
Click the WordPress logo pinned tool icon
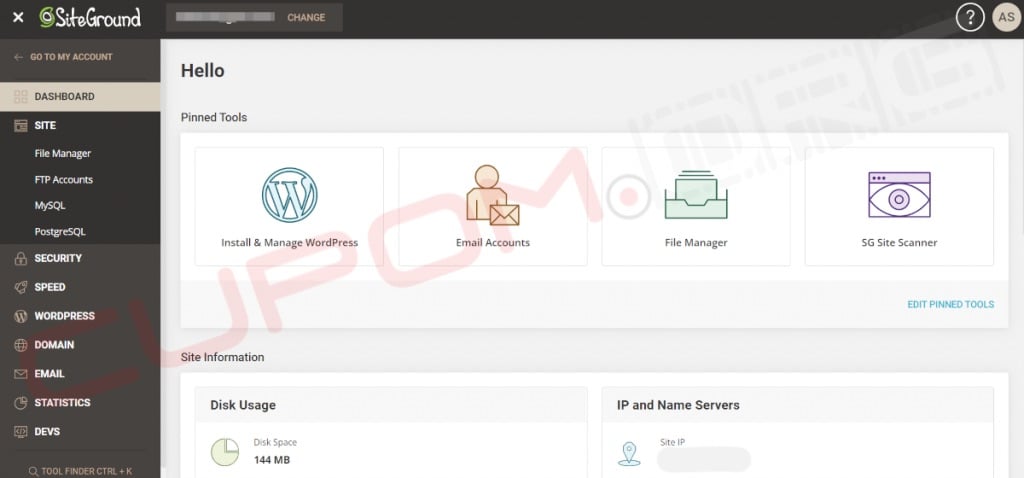tap(289, 195)
